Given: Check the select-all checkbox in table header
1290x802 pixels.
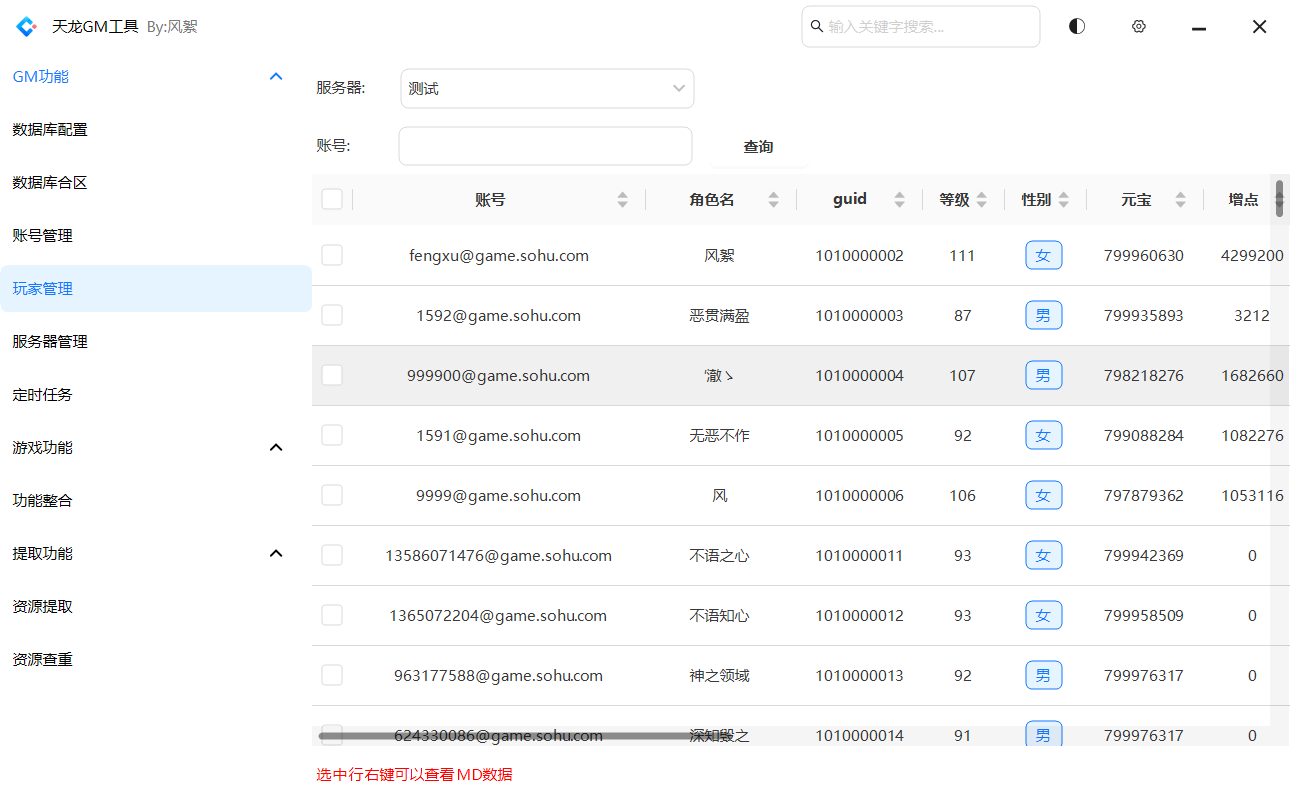Looking at the screenshot, I should coord(332,200).
